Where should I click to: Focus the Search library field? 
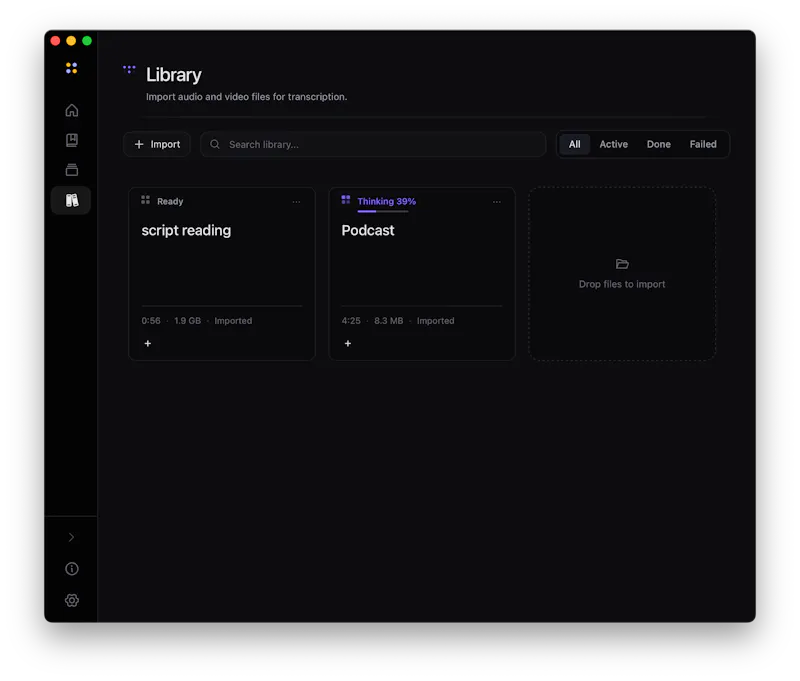(x=373, y=144)
